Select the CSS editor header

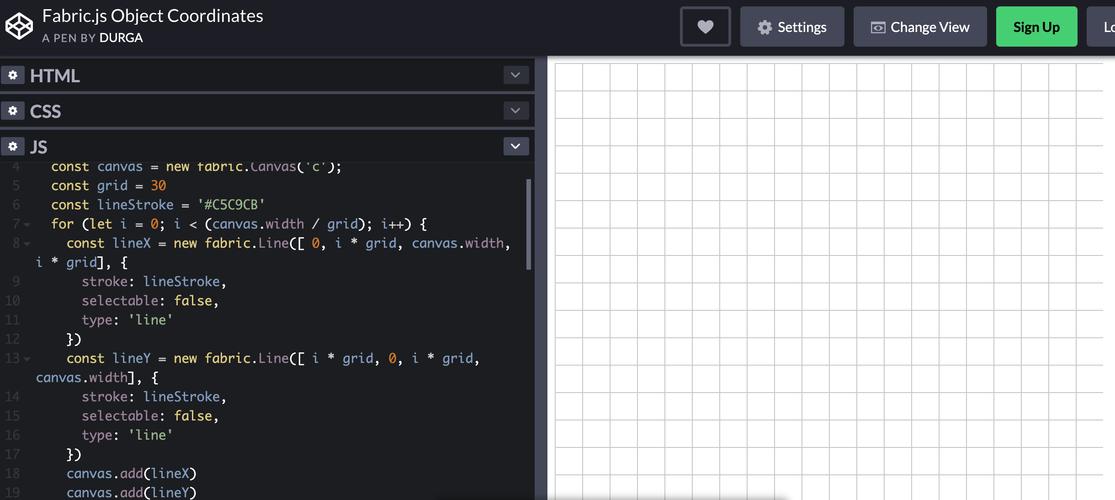click(267, 110)
